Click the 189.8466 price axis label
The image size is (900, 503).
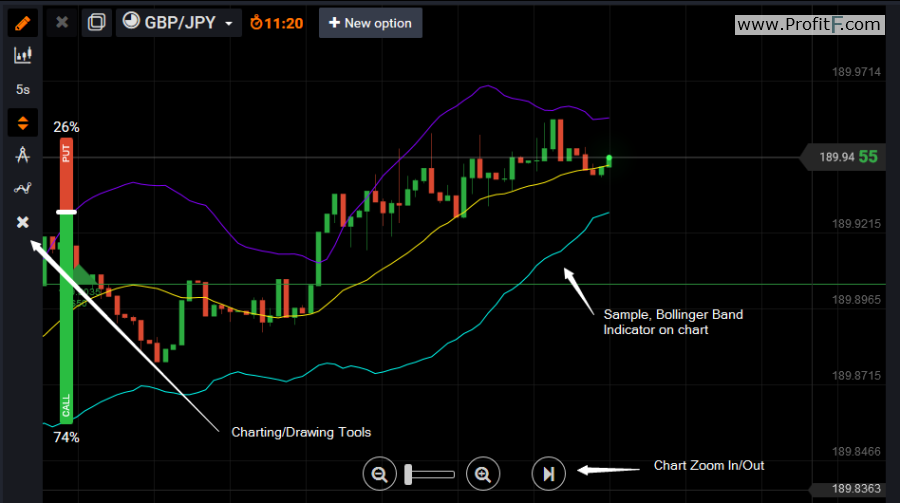[x=856, y=451]
